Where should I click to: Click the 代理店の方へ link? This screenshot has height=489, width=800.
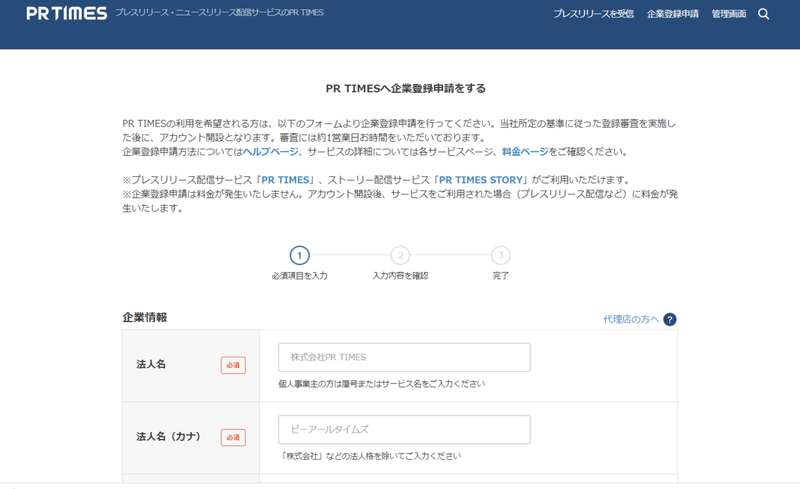tap(631, 320)
